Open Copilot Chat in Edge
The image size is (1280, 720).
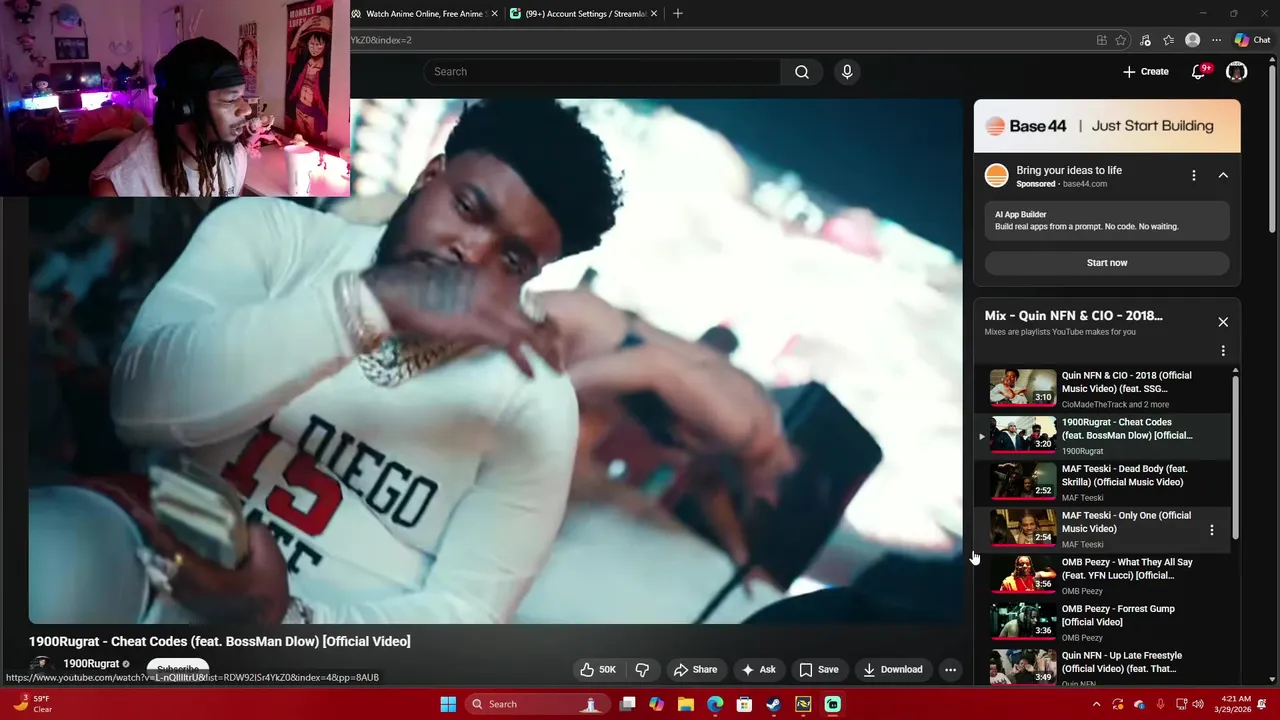tap(1252, 40)
